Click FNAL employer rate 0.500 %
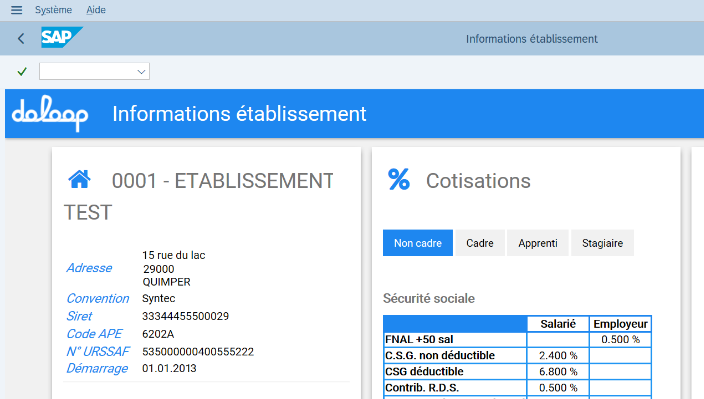This screenshot has height=399, width=704. click(x=620, y=339)
